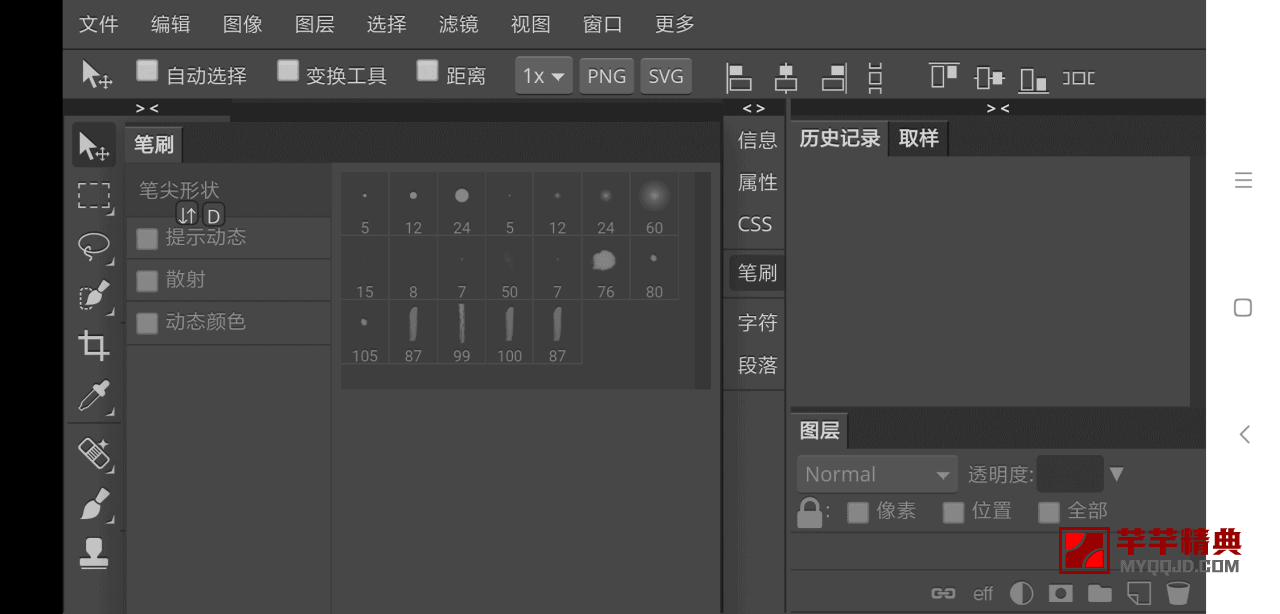
Task: Open the Normal blend mode dropdown
Action: (x=877, y=474)
